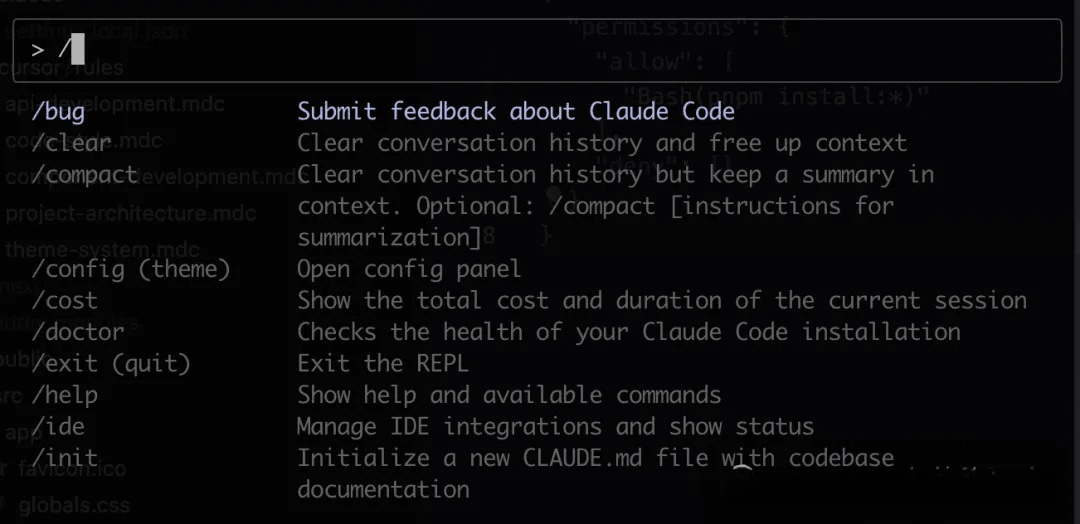Image resolution: width=1080 pixels, height=524 pixels.
Task: Click 'Manage IDE integrations and show status'
Action: (x=555, y=427)
